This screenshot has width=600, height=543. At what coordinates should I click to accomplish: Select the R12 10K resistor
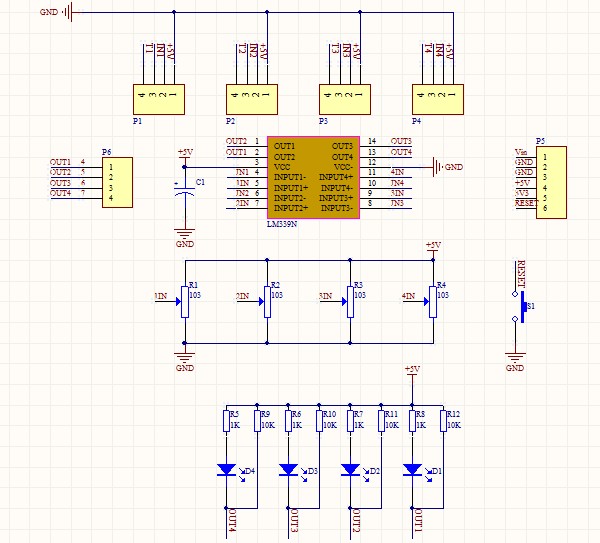click(443, 421)
